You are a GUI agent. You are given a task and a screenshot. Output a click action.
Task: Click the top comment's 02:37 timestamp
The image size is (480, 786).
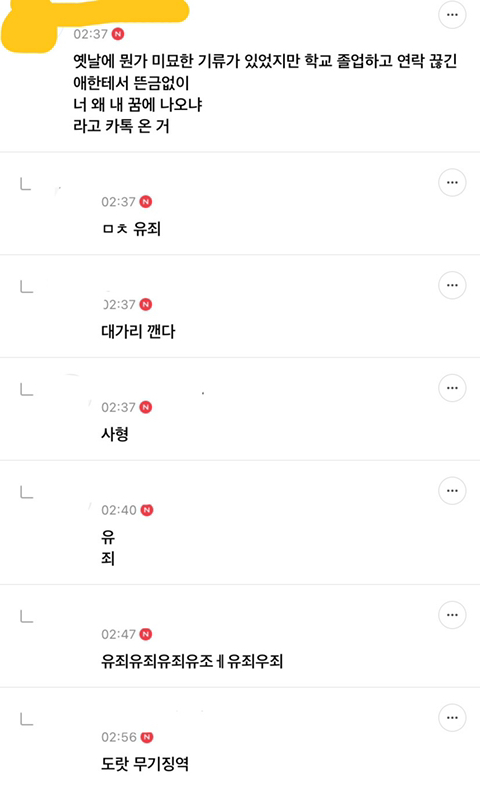[x=91, y=34]
